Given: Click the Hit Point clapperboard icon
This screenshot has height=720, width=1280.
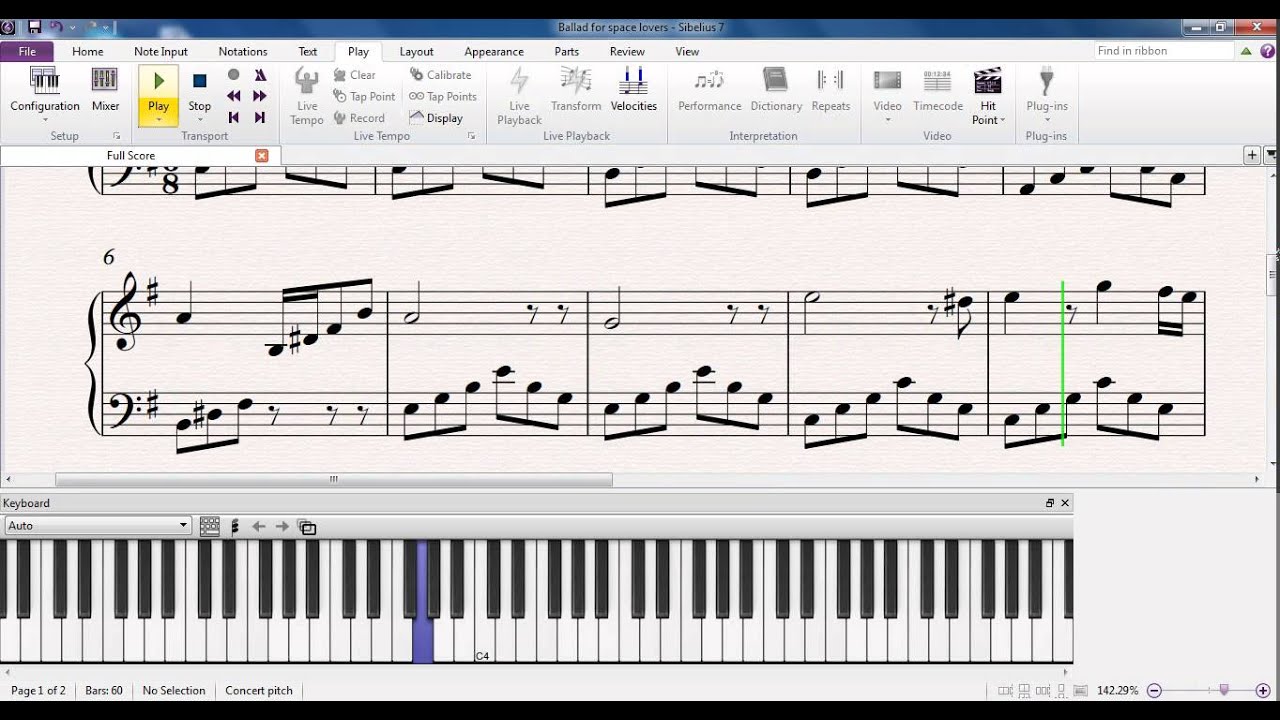Looking at the screenshot, I should point(988,80).
